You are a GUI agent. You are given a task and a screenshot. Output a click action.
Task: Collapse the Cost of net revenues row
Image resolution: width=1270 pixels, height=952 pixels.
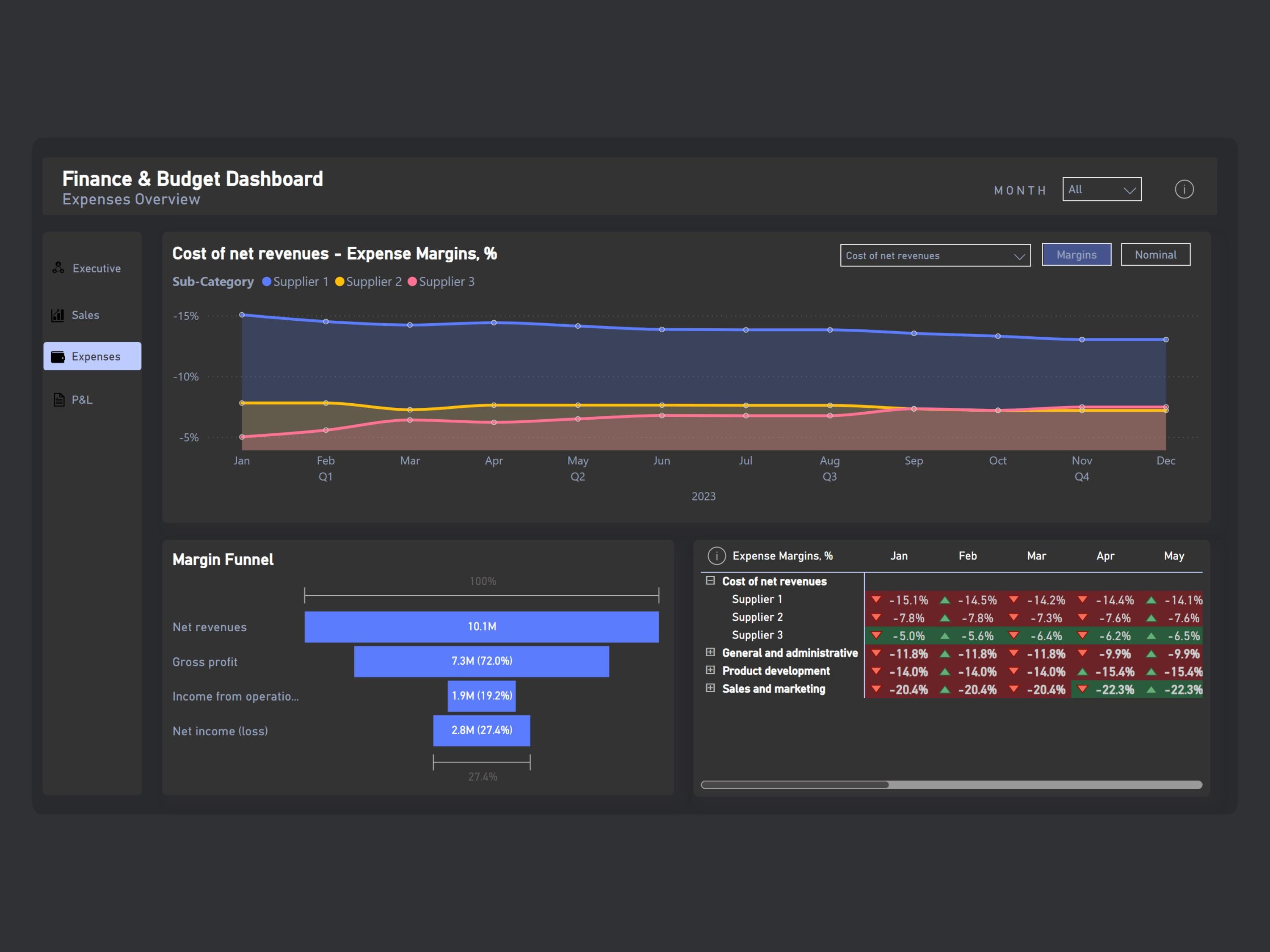(710, 581)
